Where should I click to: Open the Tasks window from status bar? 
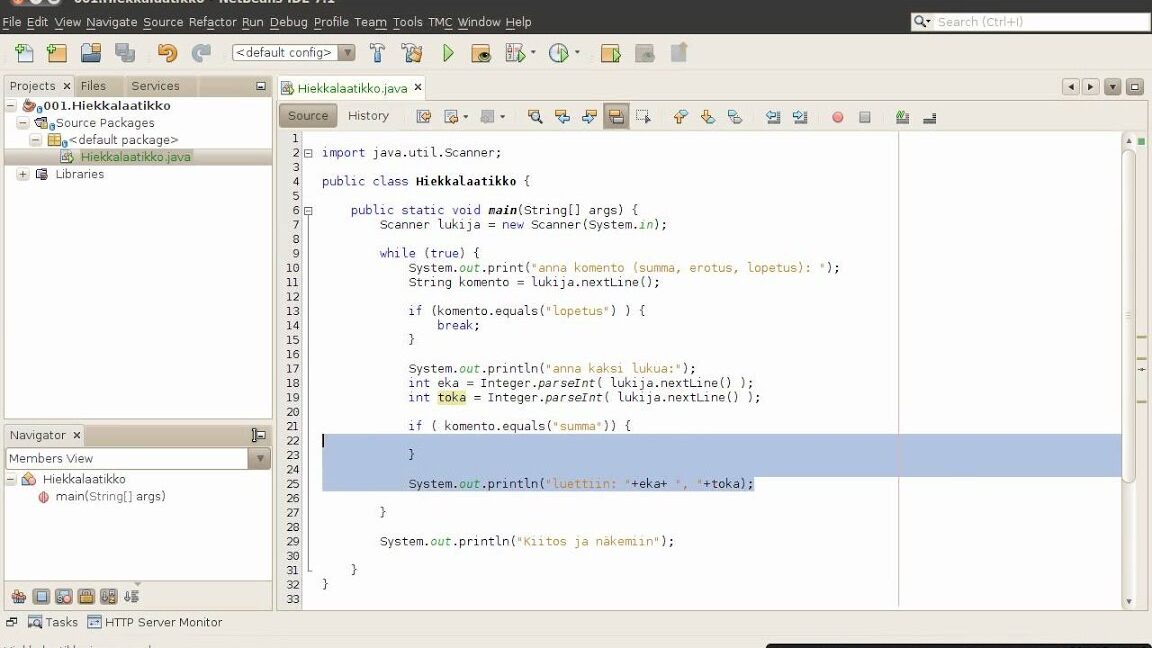(x=53, y=622)
